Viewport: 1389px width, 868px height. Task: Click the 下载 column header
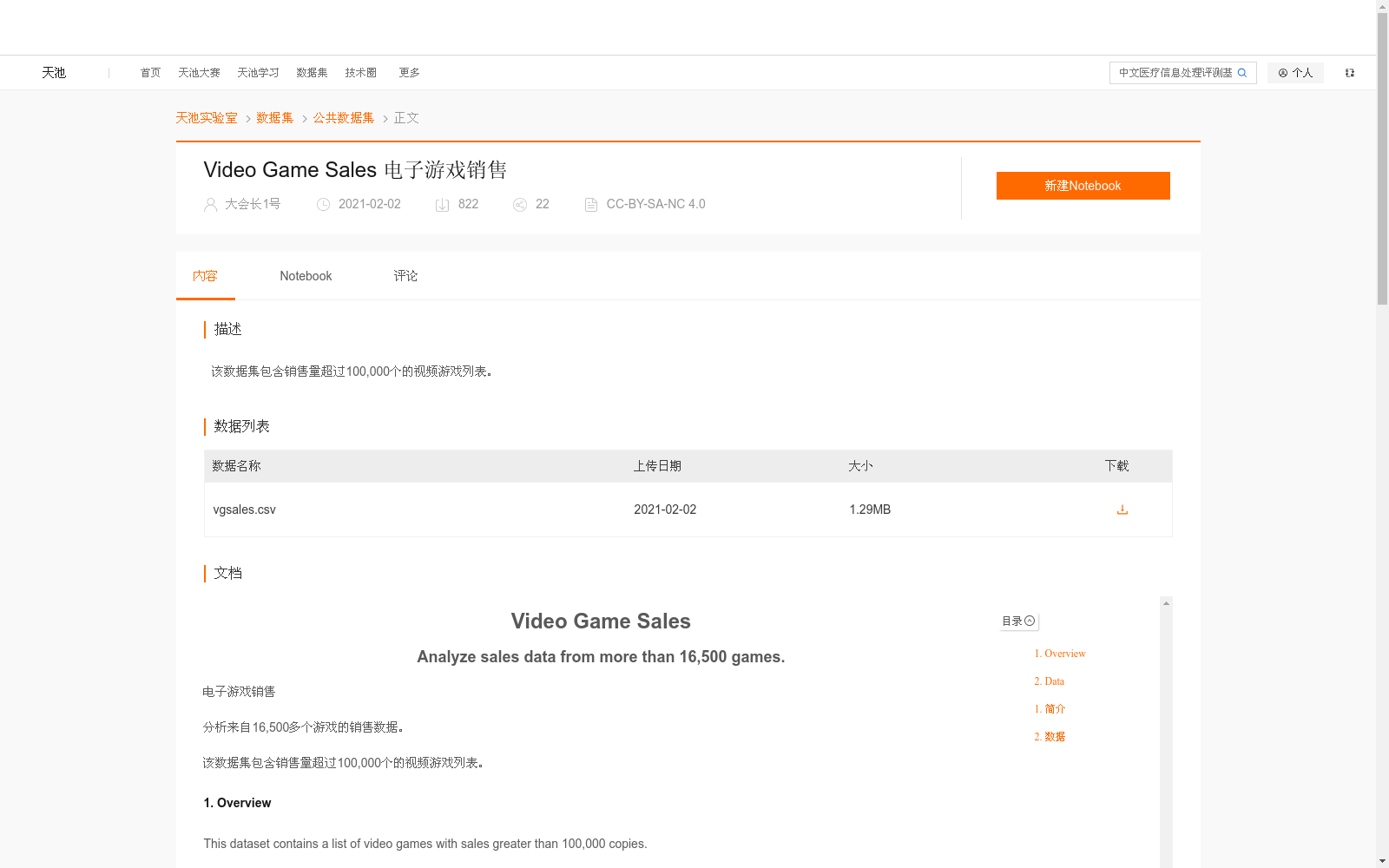[1117, 466]
